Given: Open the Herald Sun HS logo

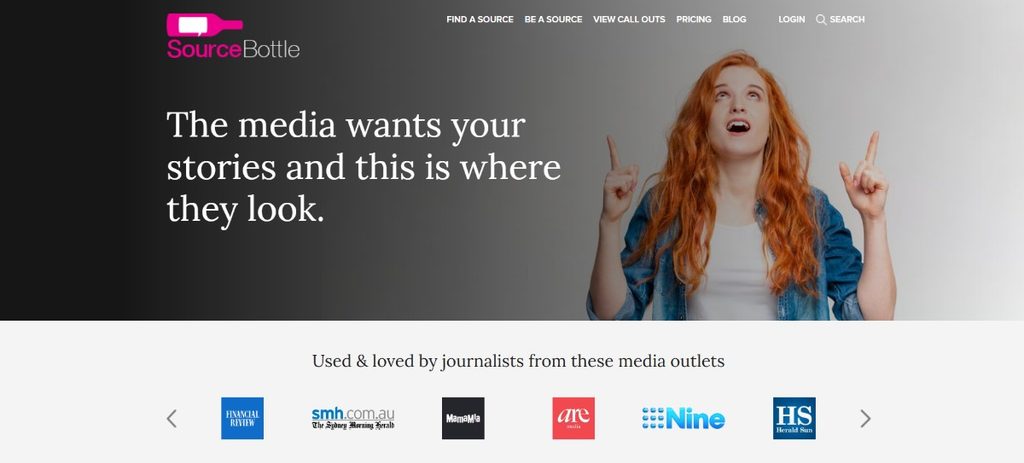Looking at the screenshot, I should coord(794,418).
